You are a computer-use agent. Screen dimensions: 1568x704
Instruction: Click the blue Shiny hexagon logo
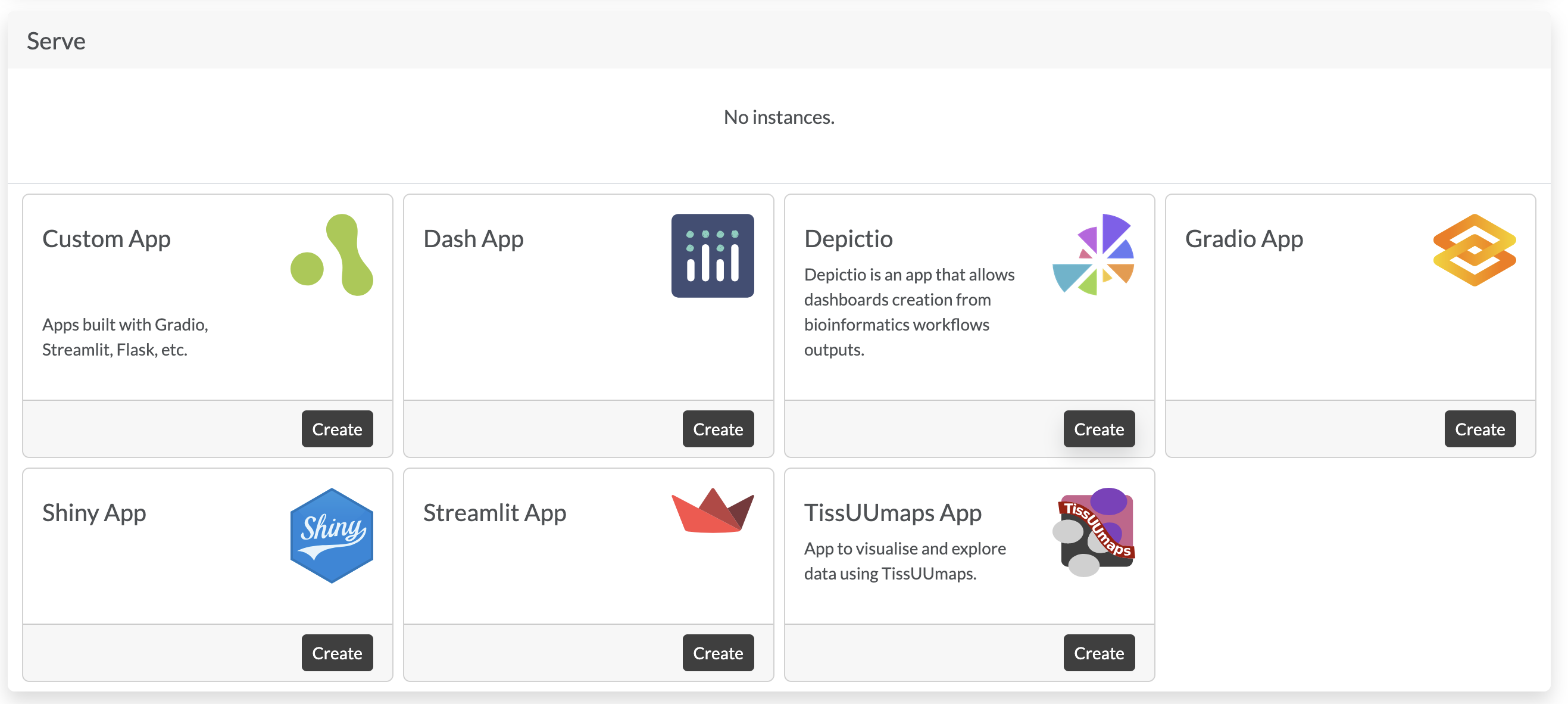pos(332,535)
